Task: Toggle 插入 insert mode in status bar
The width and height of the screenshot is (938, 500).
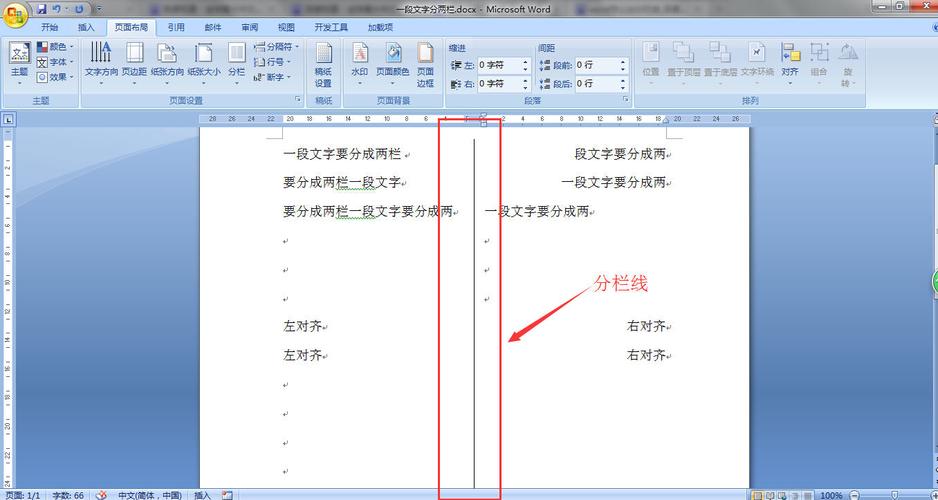Action: [203, 495]
